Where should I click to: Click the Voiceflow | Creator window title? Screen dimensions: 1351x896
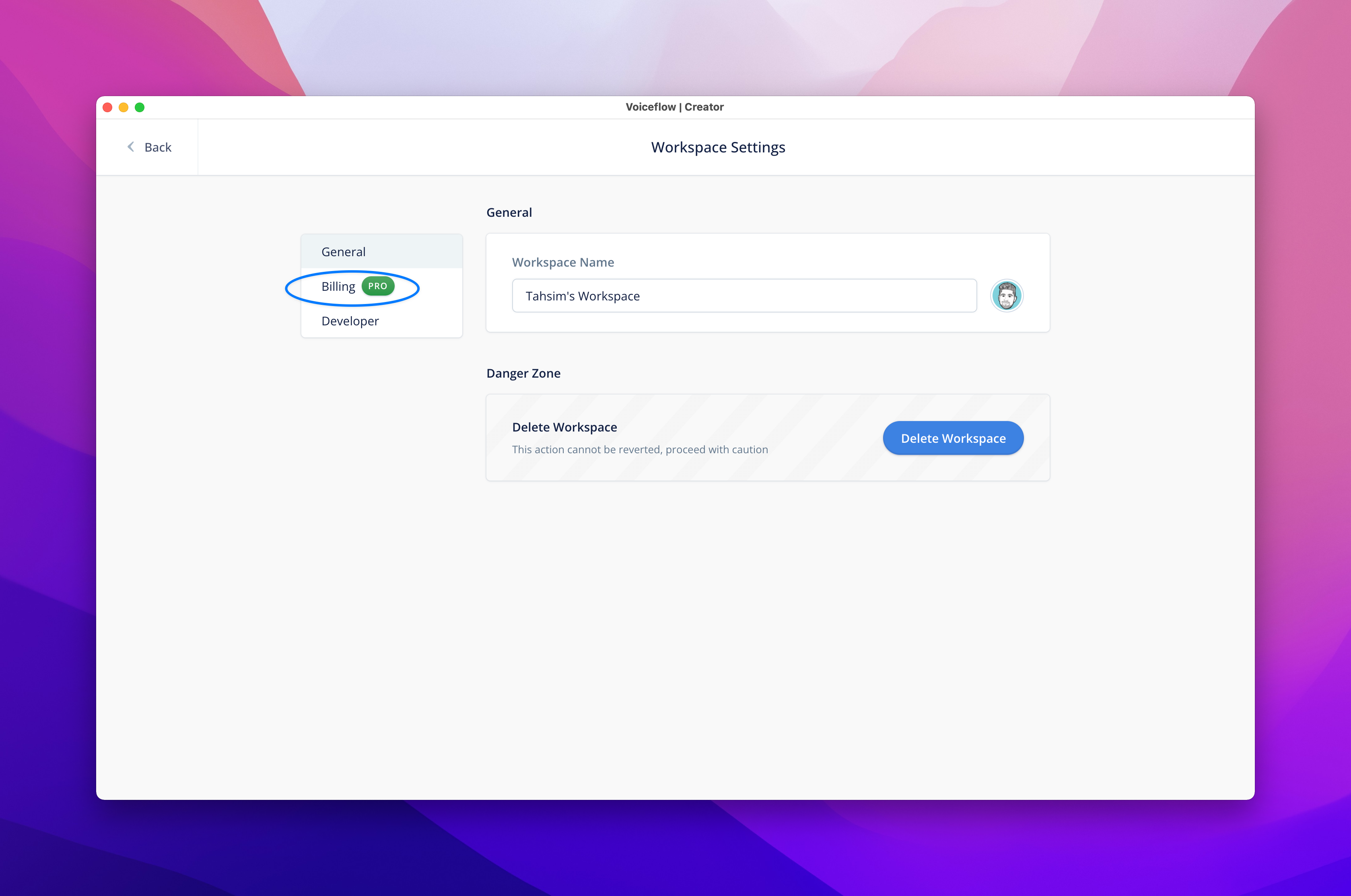pyautogui.click(x=674, y=107)
